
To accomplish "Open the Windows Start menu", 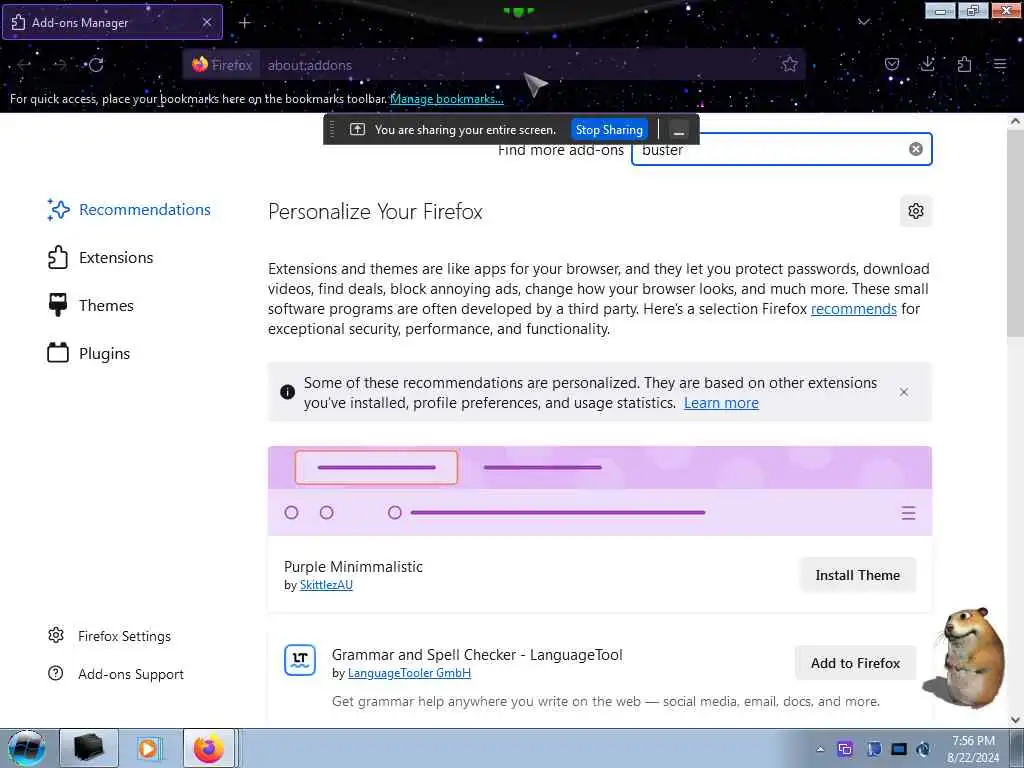I will point(27,748).
